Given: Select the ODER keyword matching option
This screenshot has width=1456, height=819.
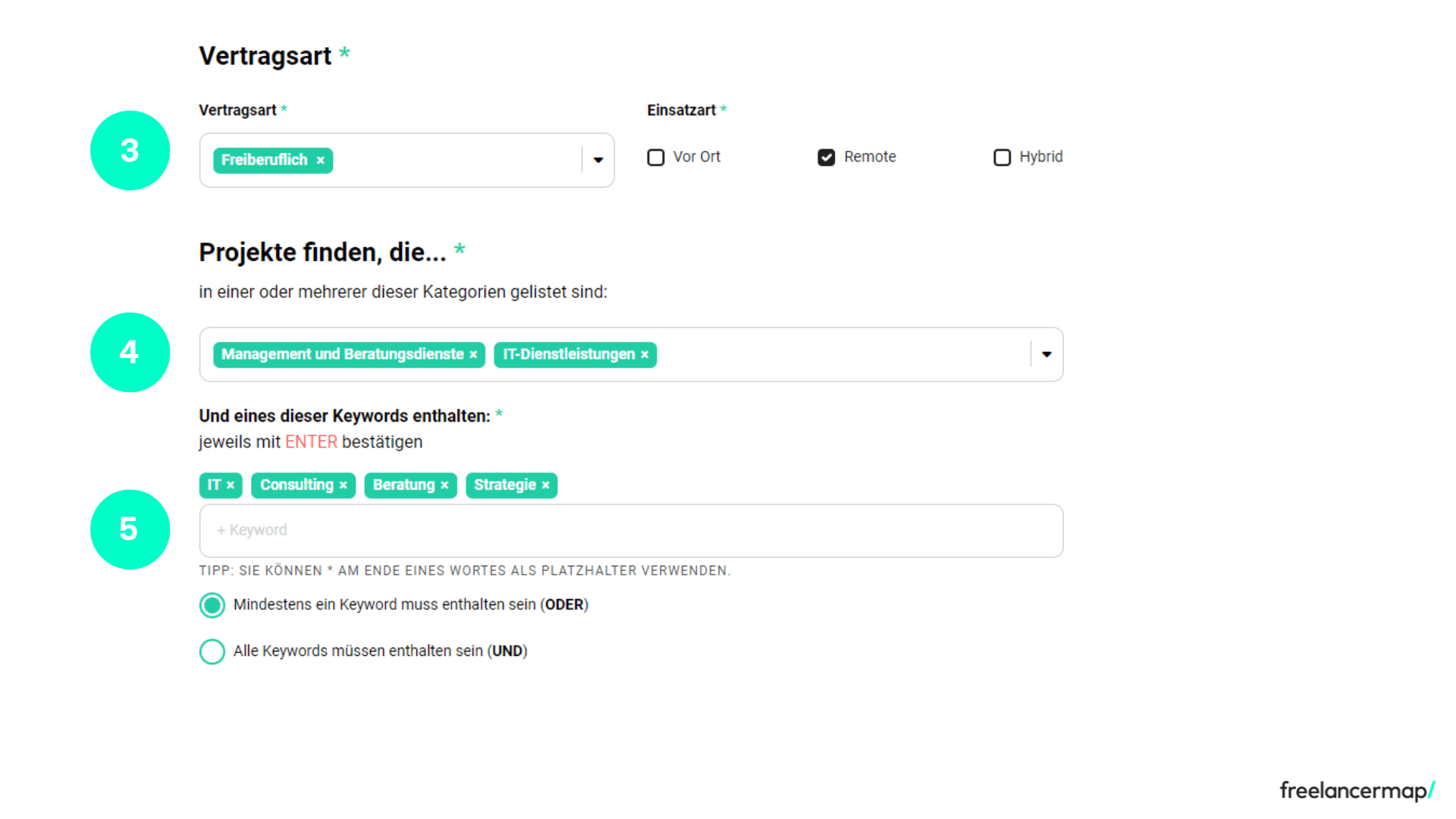Looking at the screenshot, I should 212,605.
